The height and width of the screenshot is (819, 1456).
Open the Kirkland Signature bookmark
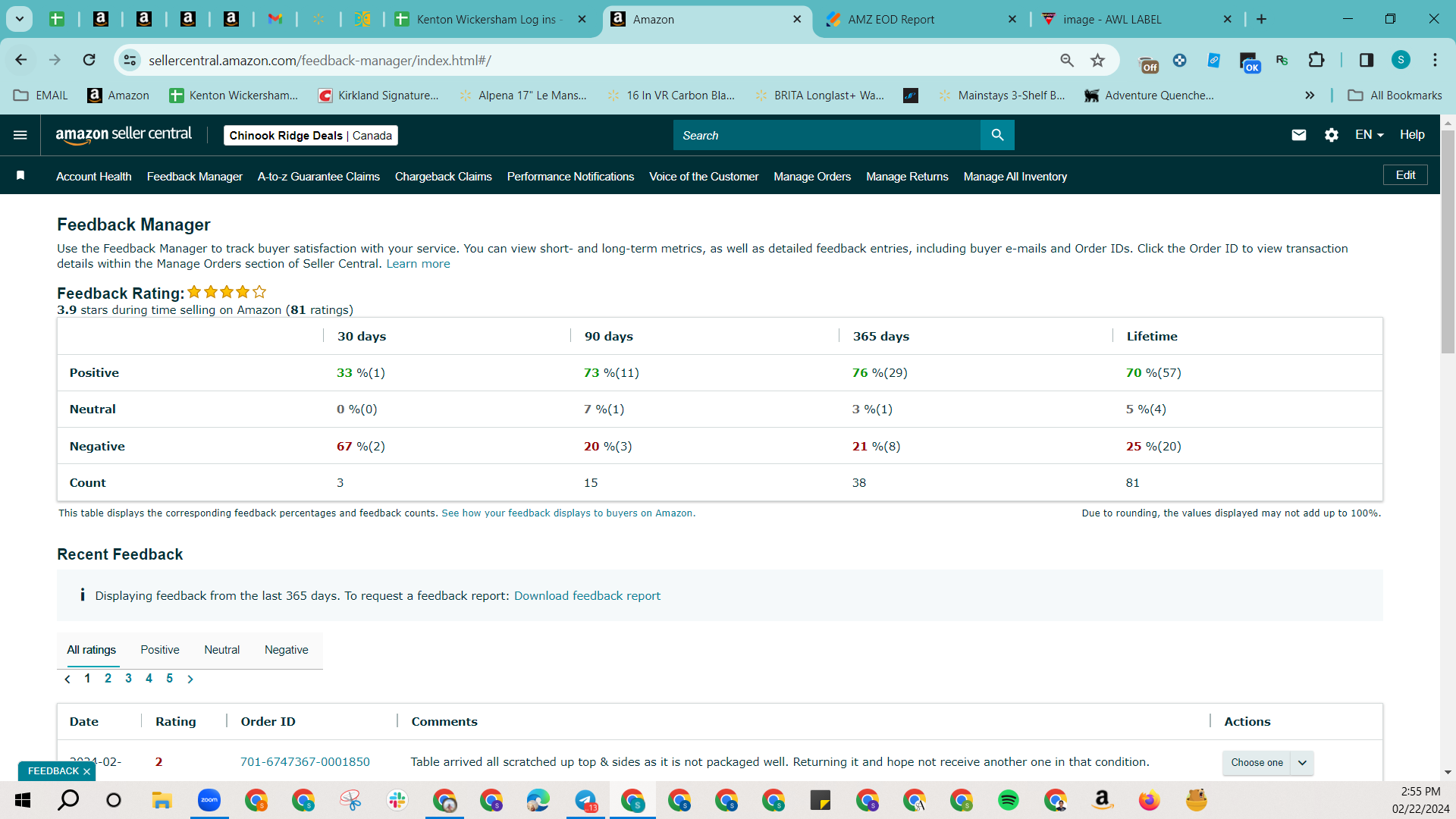[x=378, y=96]
